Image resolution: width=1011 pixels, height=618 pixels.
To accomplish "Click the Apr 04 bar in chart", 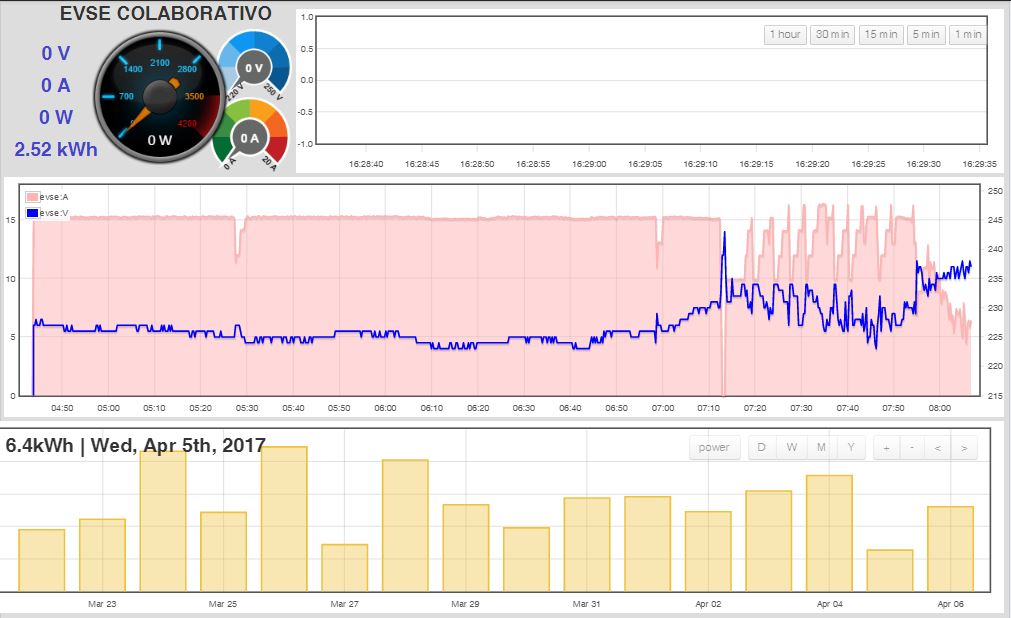I will click(829, 533).
